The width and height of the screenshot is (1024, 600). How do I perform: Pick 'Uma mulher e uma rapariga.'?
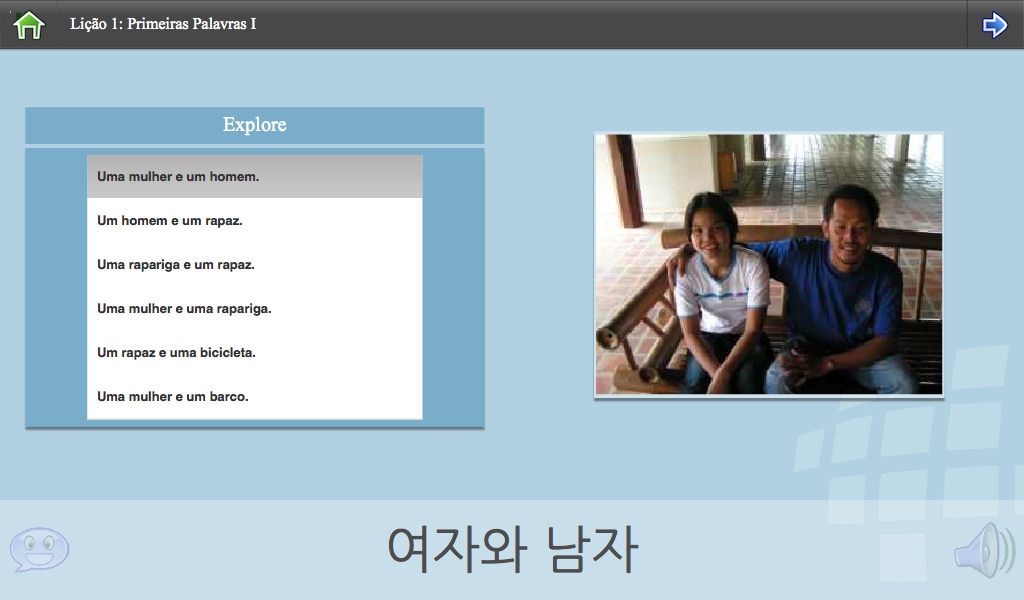coord(255,308)
